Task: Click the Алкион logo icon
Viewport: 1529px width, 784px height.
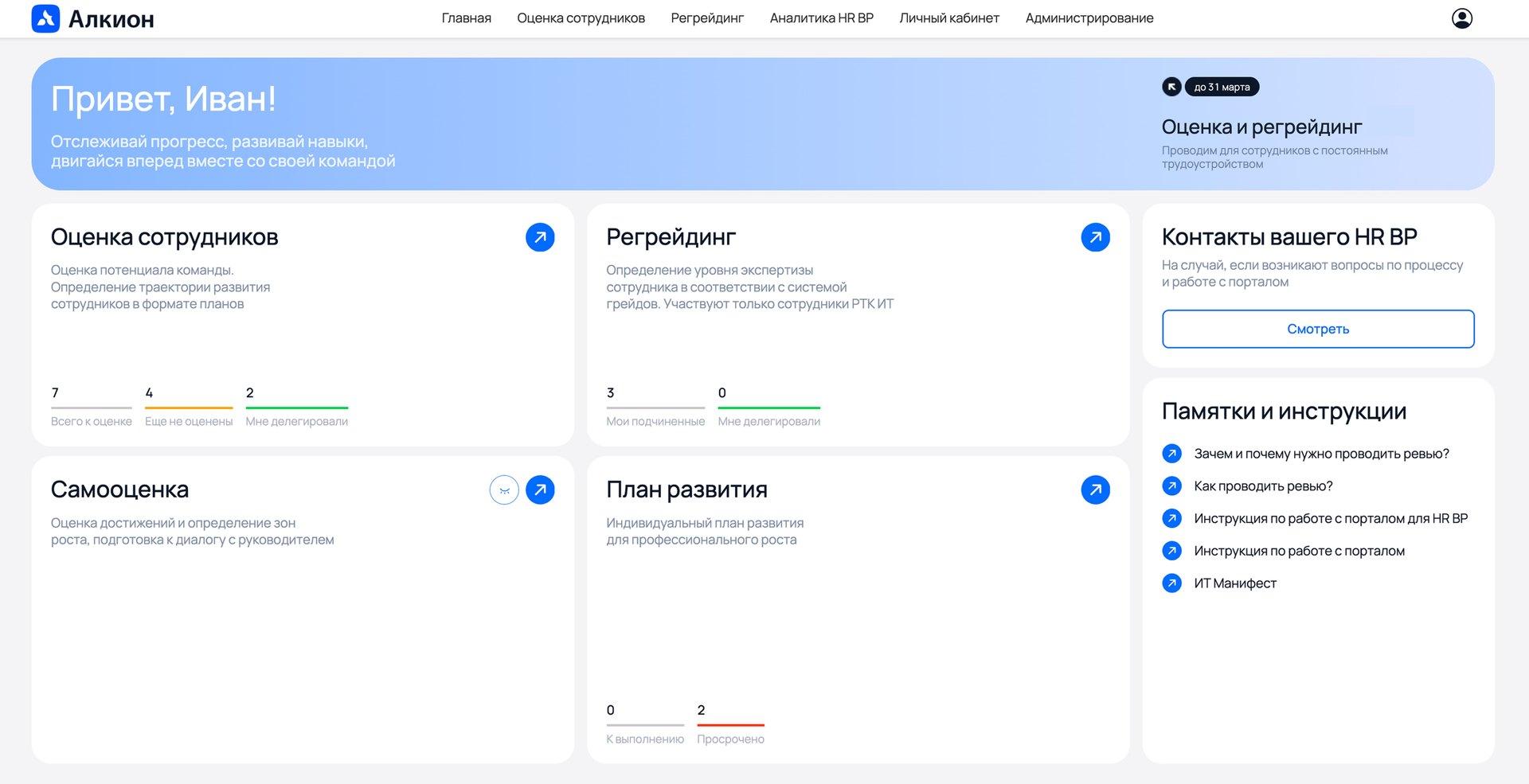Action: (45, 18)
